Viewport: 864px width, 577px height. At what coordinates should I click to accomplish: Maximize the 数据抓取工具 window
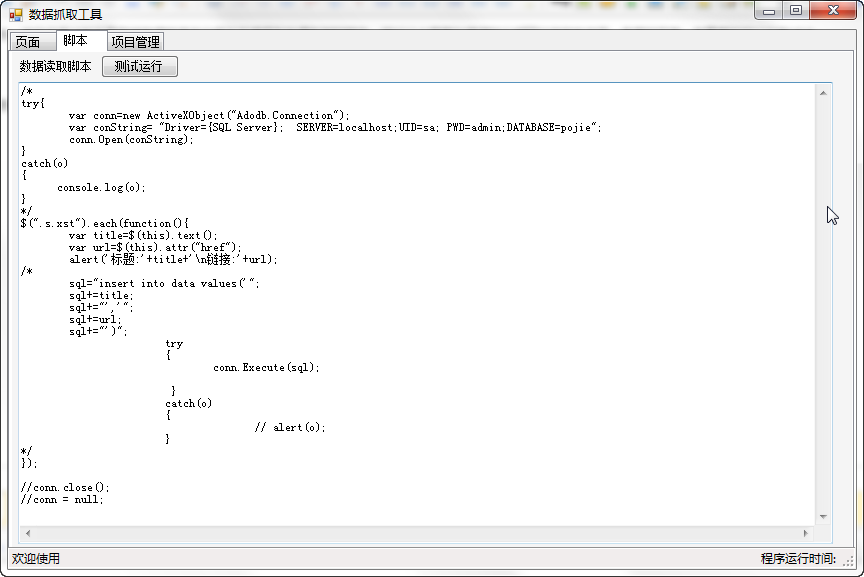tap(796, 11)
